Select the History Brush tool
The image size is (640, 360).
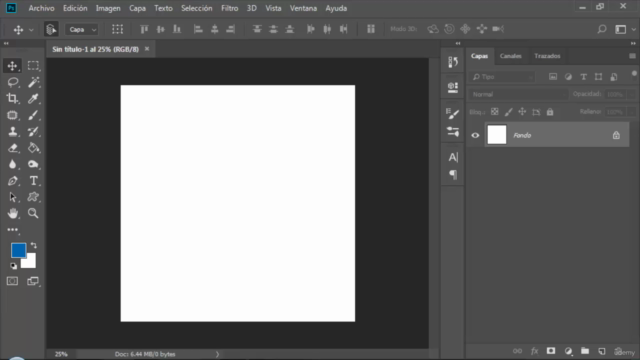33,131
